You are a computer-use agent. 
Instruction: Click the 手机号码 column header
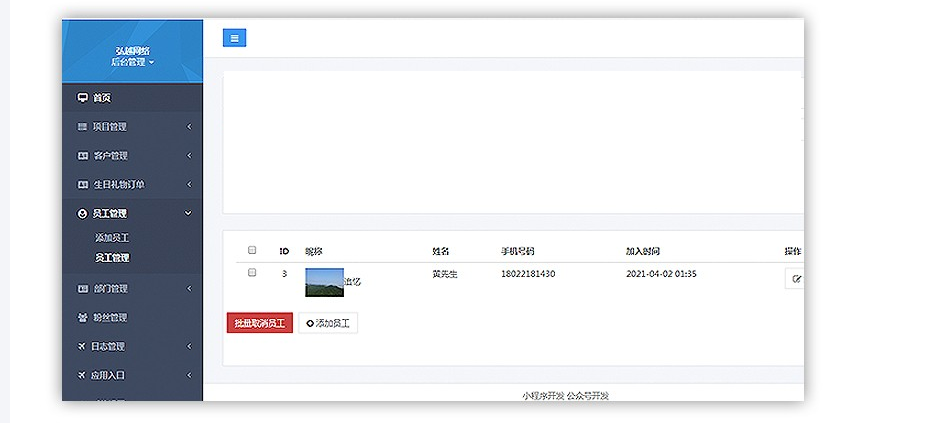[x=517, y=251]
